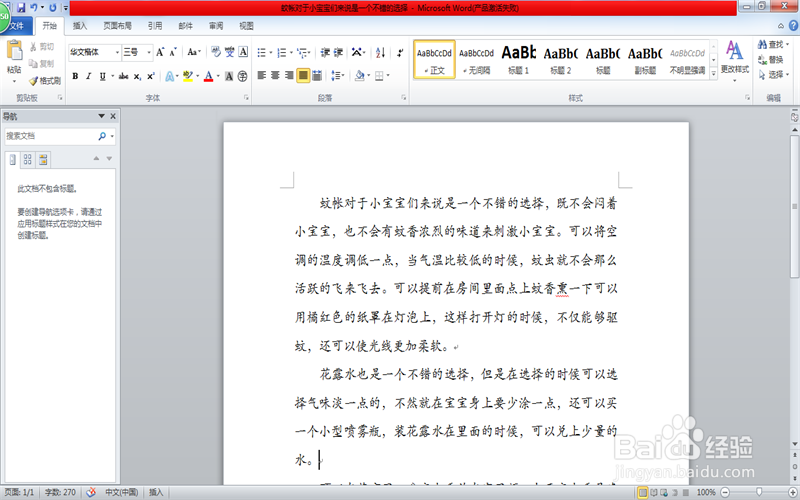Open the Change Case Aa dropdown
This screenshot has width=800, height=500.
[194, 52]
